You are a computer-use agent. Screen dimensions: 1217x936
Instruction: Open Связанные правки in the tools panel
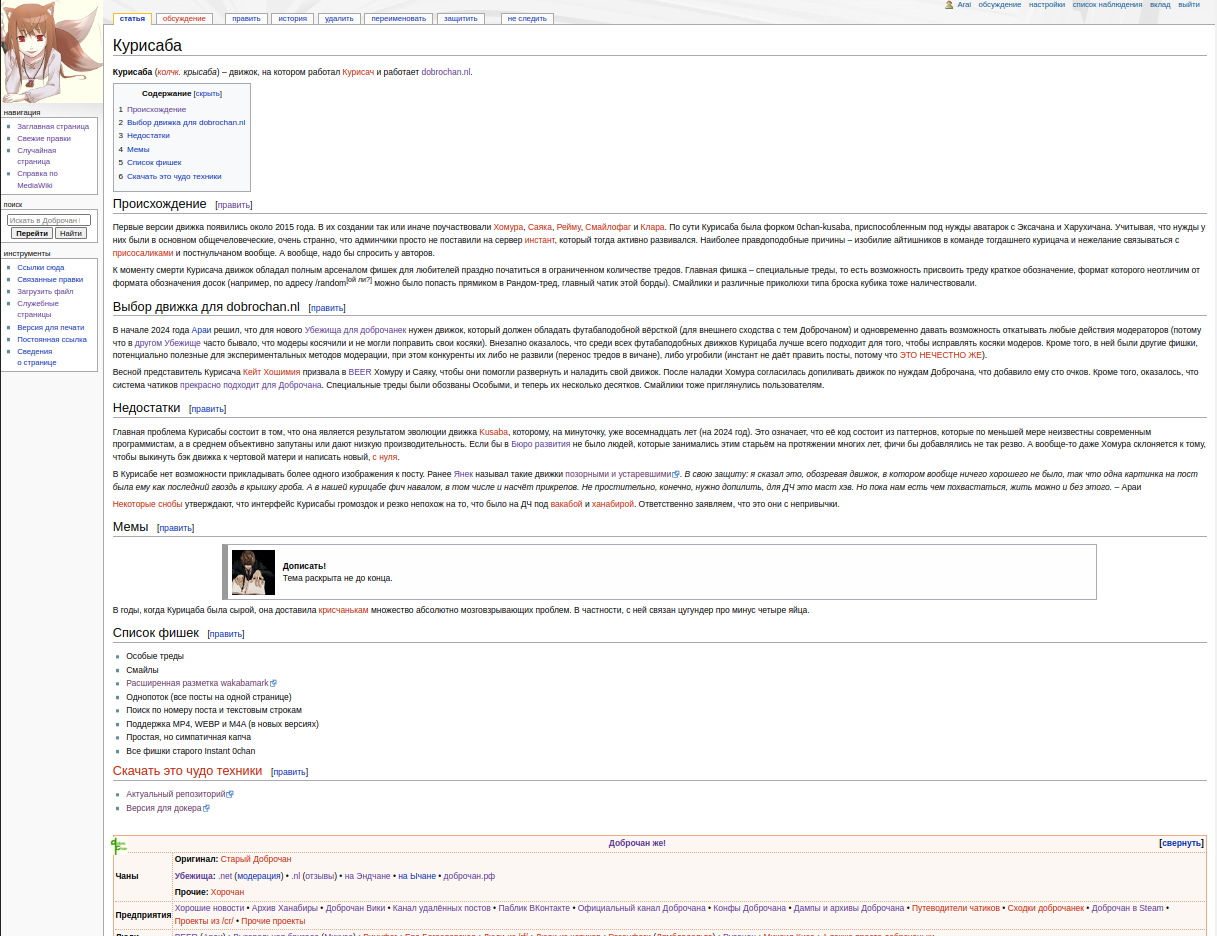tap(50, 280)
